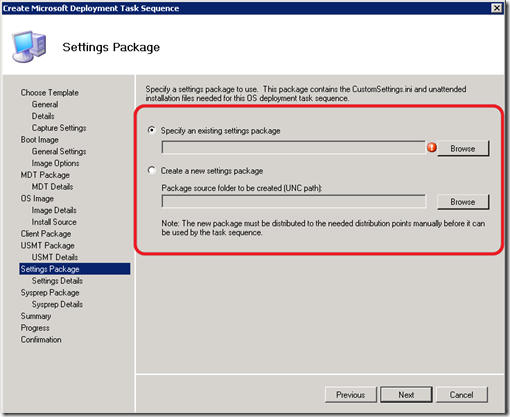The image size is (510, 417).
Task: Go to Choose Template step
Action: [50, 92]
